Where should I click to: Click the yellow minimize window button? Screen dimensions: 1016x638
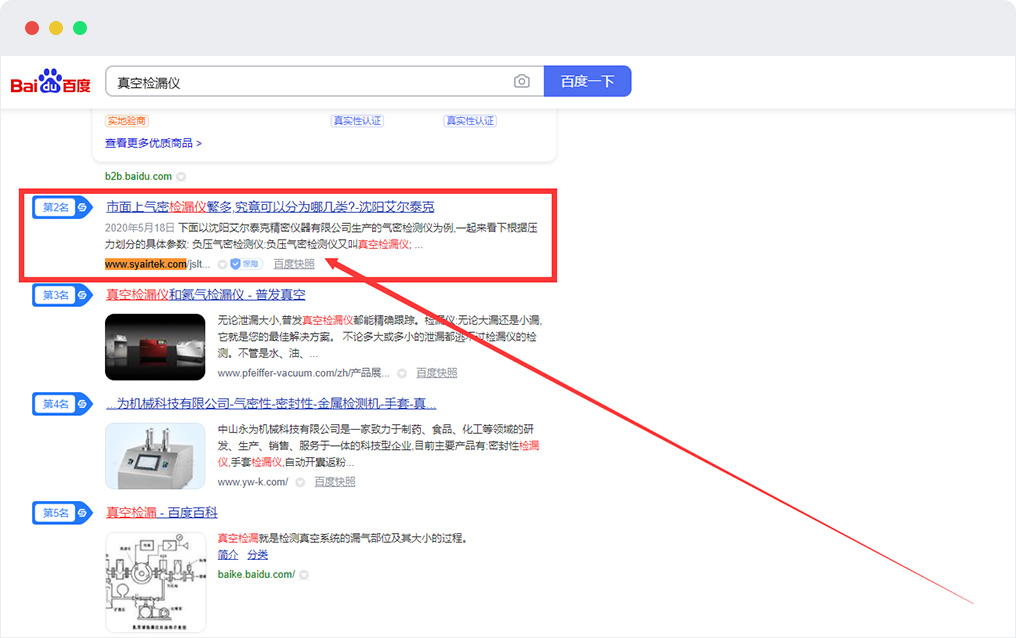56,28
